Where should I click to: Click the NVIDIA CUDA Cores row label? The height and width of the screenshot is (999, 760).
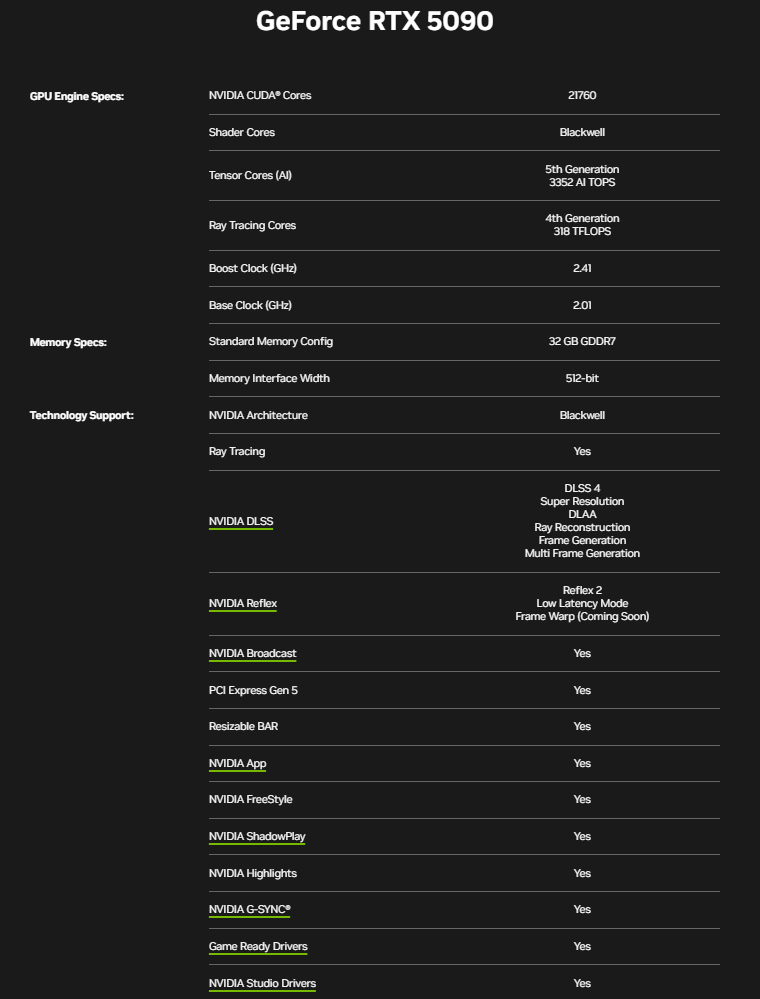[259, 95]
